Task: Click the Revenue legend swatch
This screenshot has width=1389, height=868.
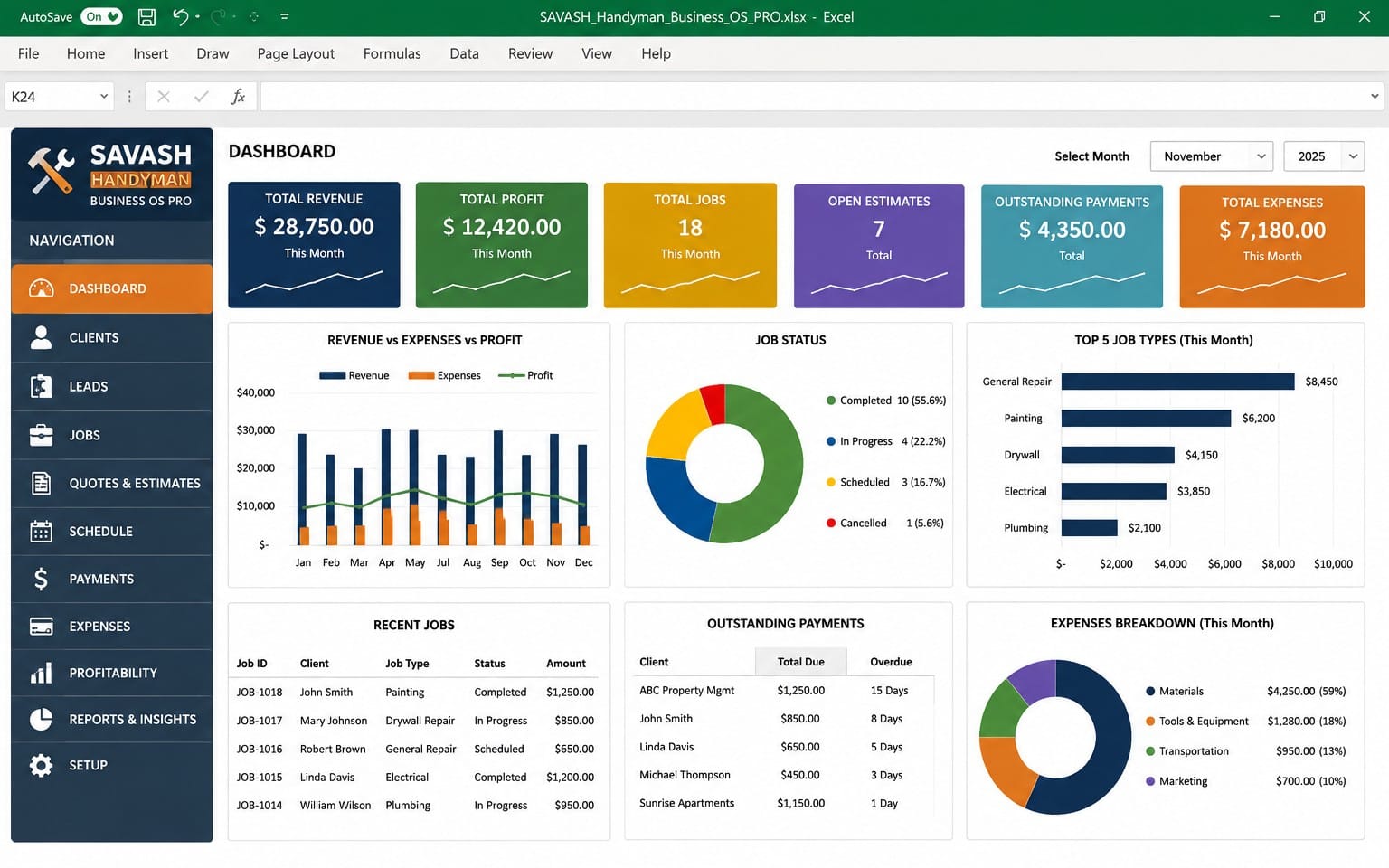Action: [x=332, y=375]
